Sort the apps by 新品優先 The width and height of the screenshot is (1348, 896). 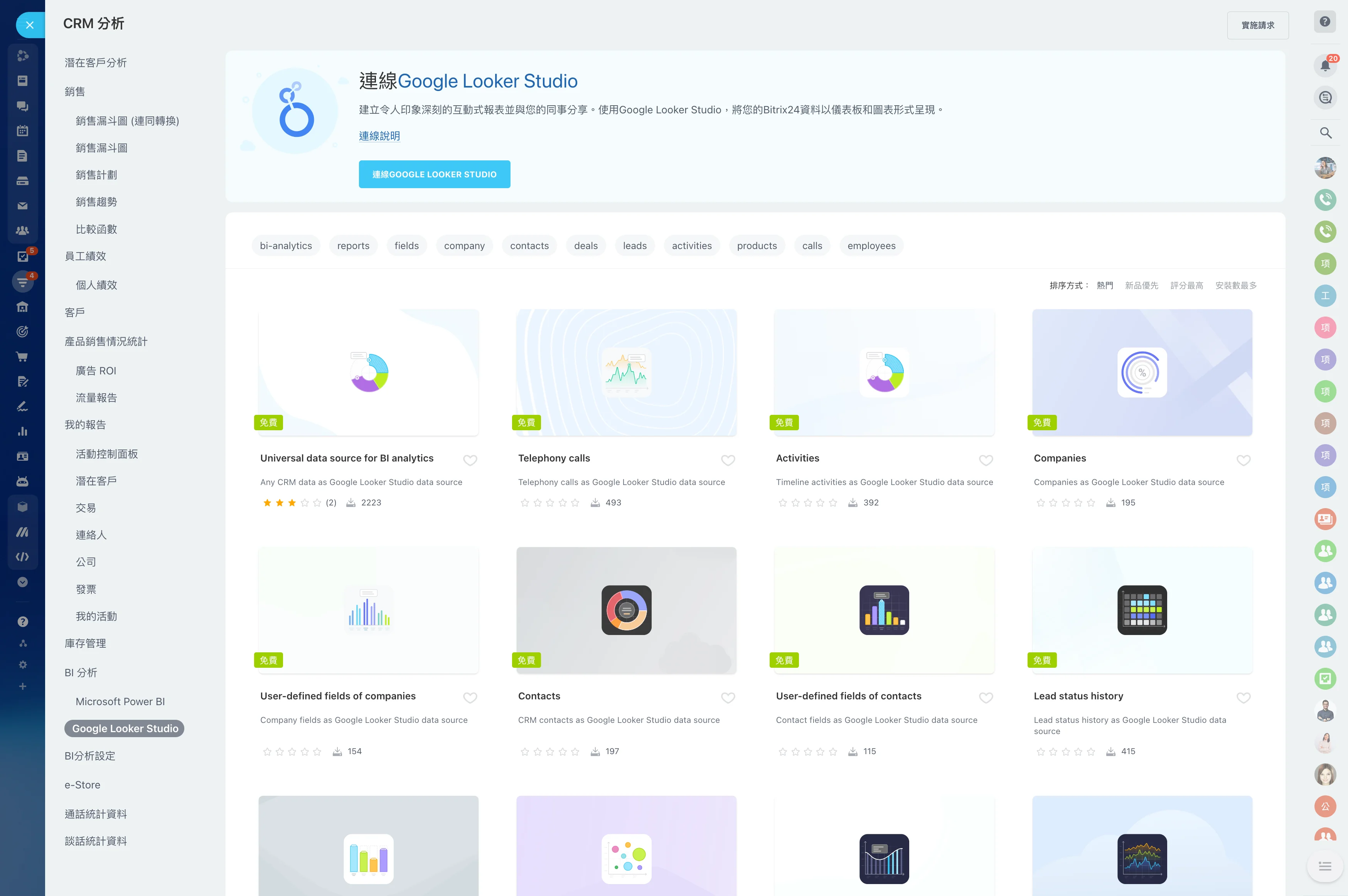pyautogui.click(x=1141, y=285)
